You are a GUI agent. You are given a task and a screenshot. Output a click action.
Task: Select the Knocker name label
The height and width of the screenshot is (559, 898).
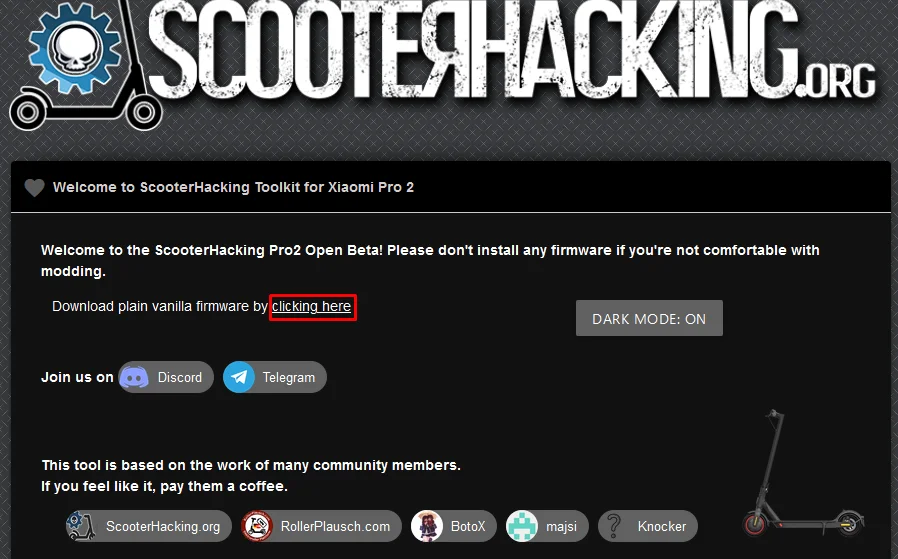click(x=662, y=527)
